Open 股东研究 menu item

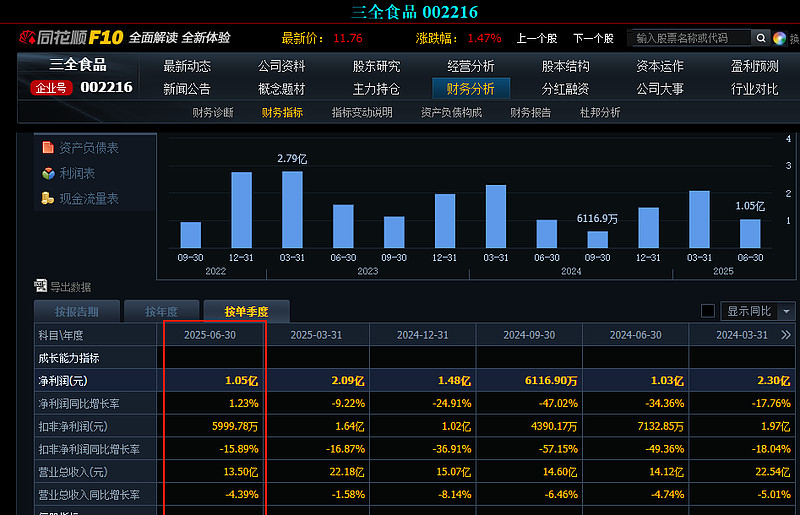(x=376, y=66)
